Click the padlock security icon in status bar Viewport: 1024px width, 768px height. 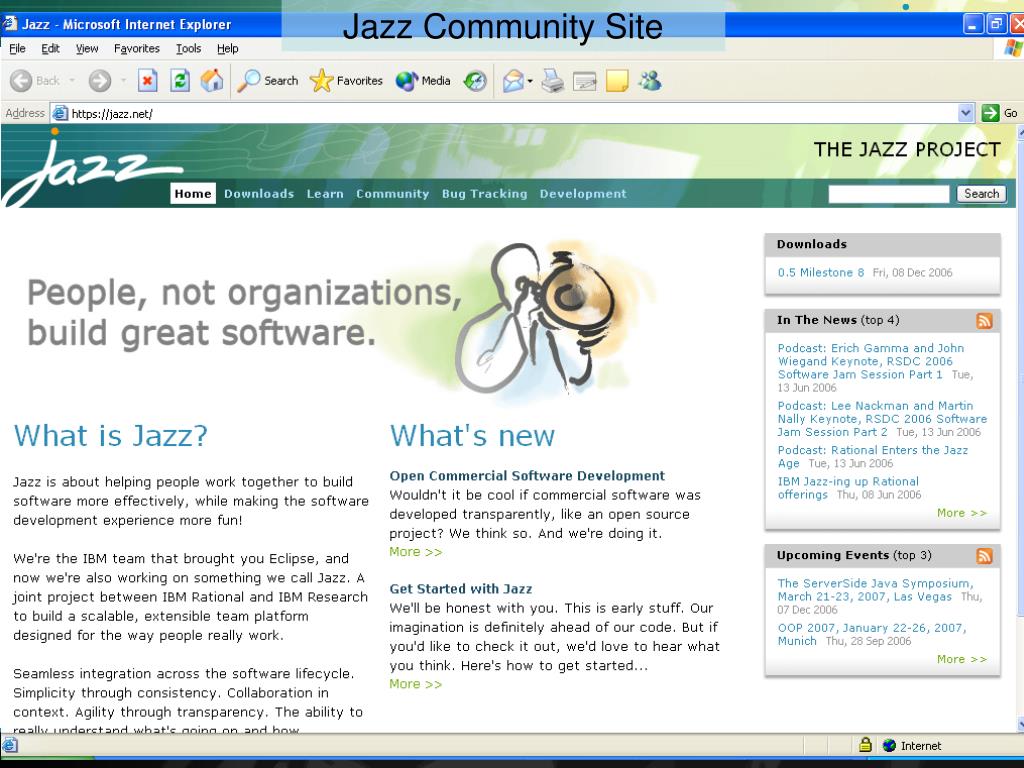pyautogui.click(x=865, y=744)
